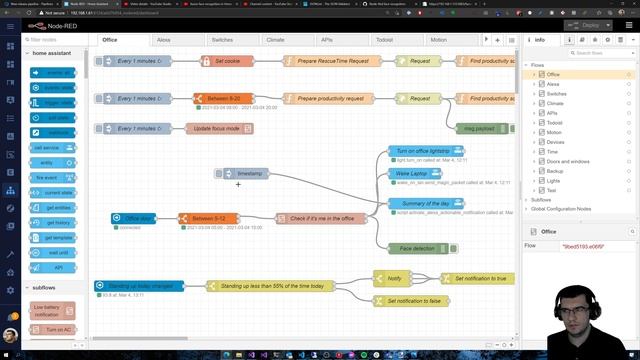Open the Context data sidebar icon
The width and height of the screenshot is (640, 360).
point(620,40)
